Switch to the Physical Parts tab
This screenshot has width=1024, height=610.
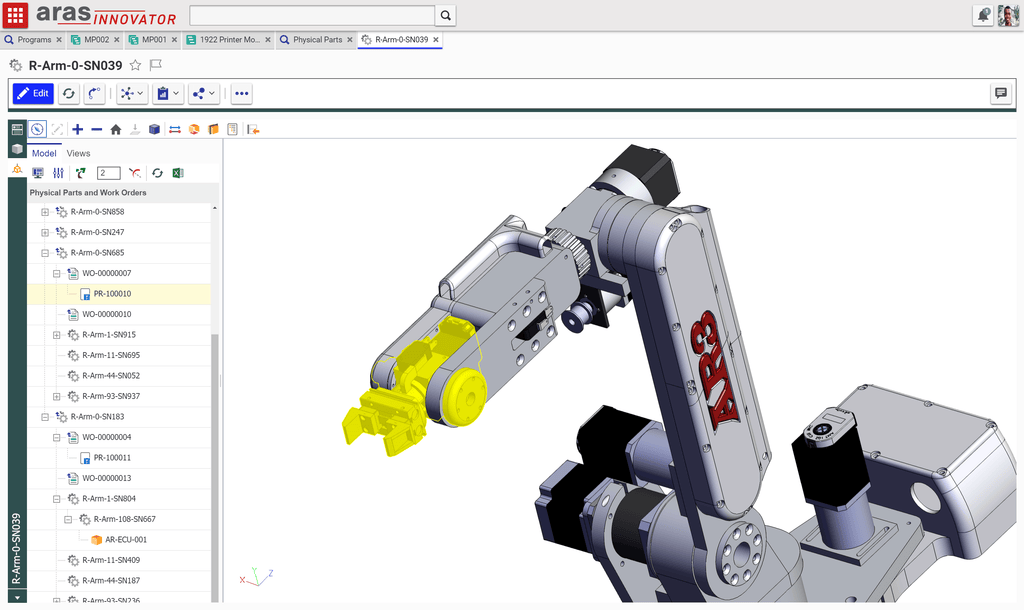316,40
